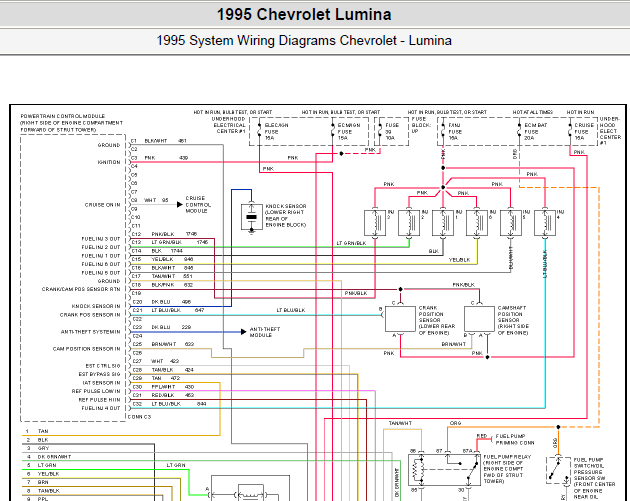Click the 'FUEL PUMP RELAY' description text
630x501 pixels.
tap(507, 469)
